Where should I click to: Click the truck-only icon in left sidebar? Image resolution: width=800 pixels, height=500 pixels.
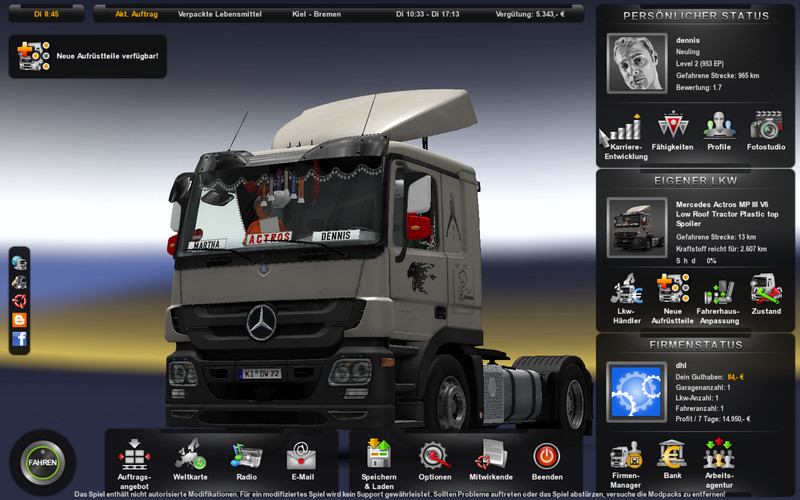point(19,282)
